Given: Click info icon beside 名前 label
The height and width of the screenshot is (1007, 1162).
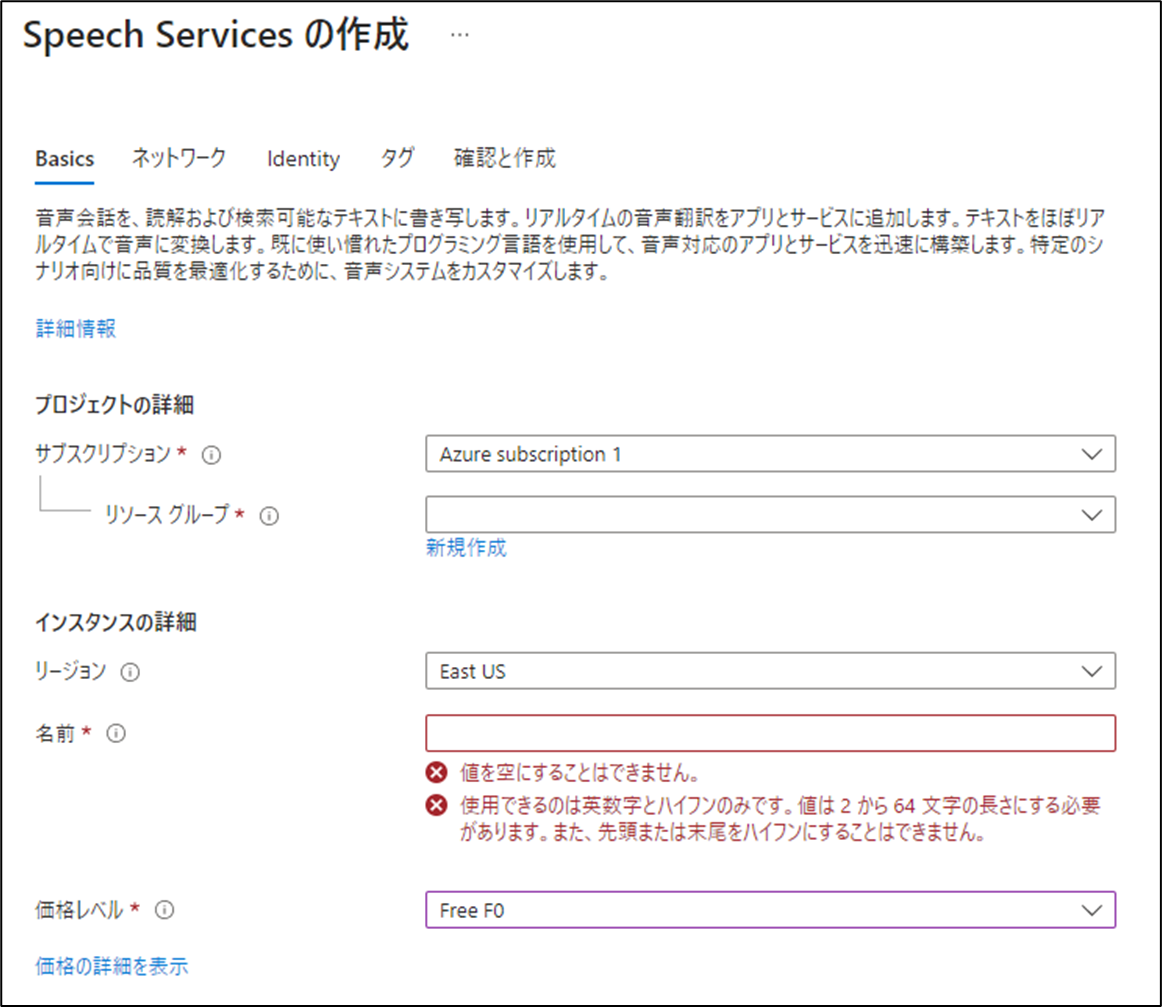Looking at the screenshot, I should [x=116, y=734].
